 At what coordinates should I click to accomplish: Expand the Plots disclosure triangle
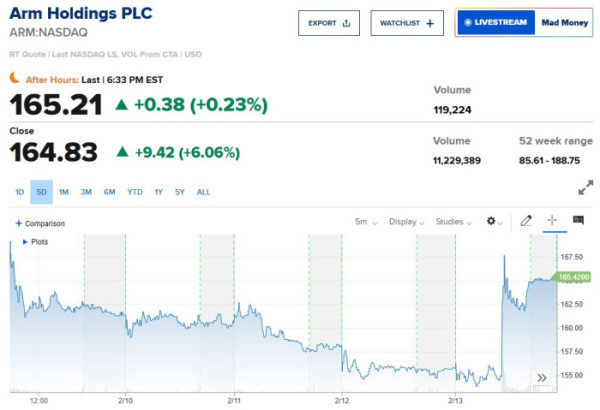point(25,241)
